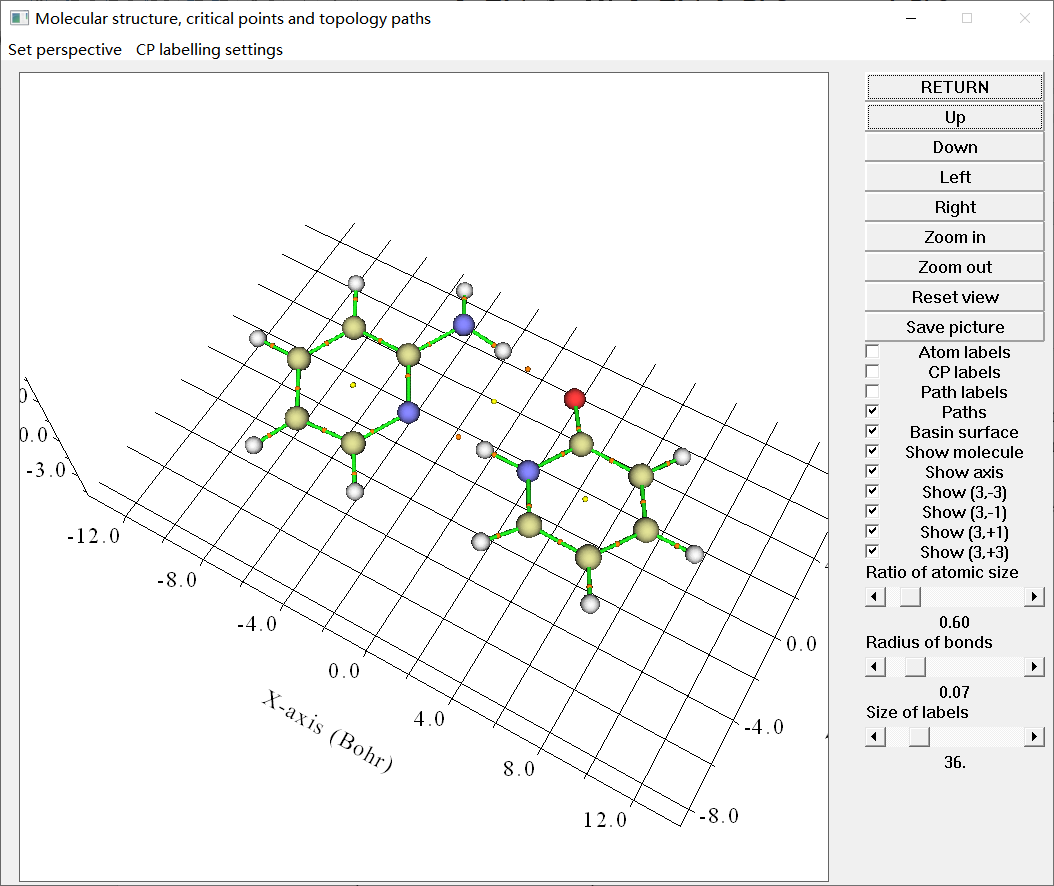The height and width of the screenshot is (886, 1054).
Task: Click Zoom out button
Action: tap(955, 267)
